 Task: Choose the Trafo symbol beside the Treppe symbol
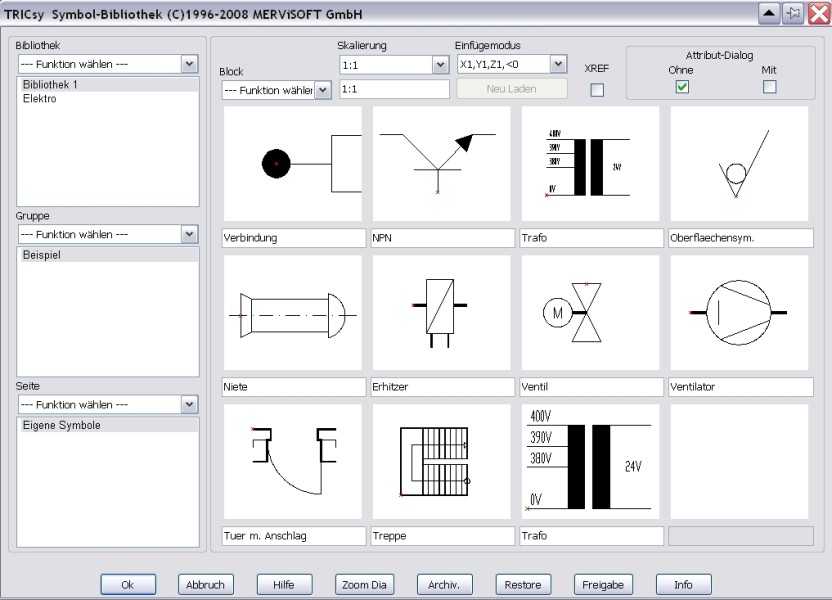pyautogui.click(x=591, y=462)
